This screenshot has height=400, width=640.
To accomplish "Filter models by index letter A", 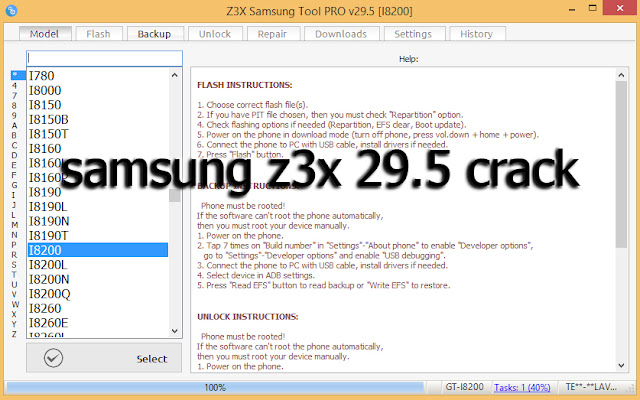I will (x=14, y=125).
